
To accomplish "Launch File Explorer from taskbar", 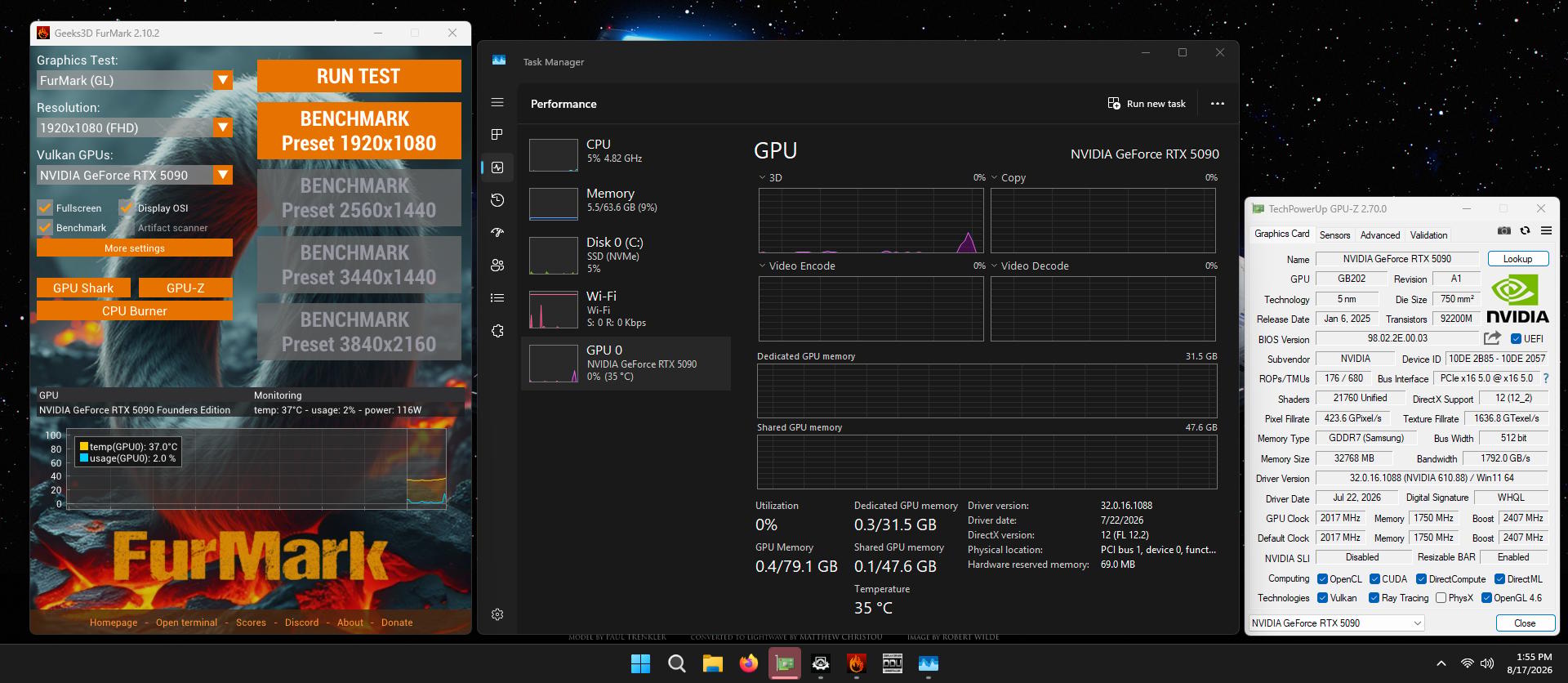I will [x=713, y=663].
